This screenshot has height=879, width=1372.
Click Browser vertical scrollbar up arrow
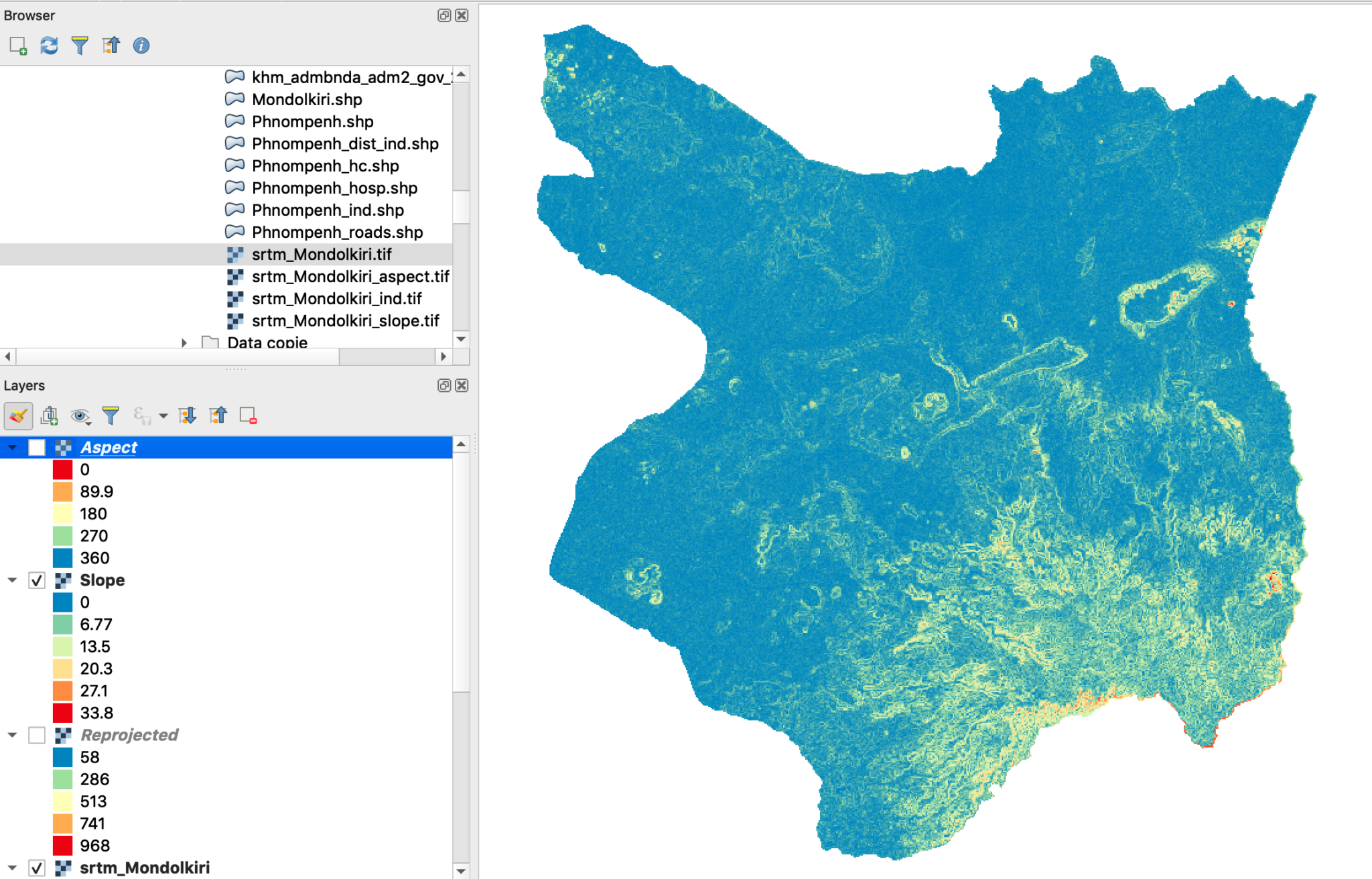(x=461, y=74)
